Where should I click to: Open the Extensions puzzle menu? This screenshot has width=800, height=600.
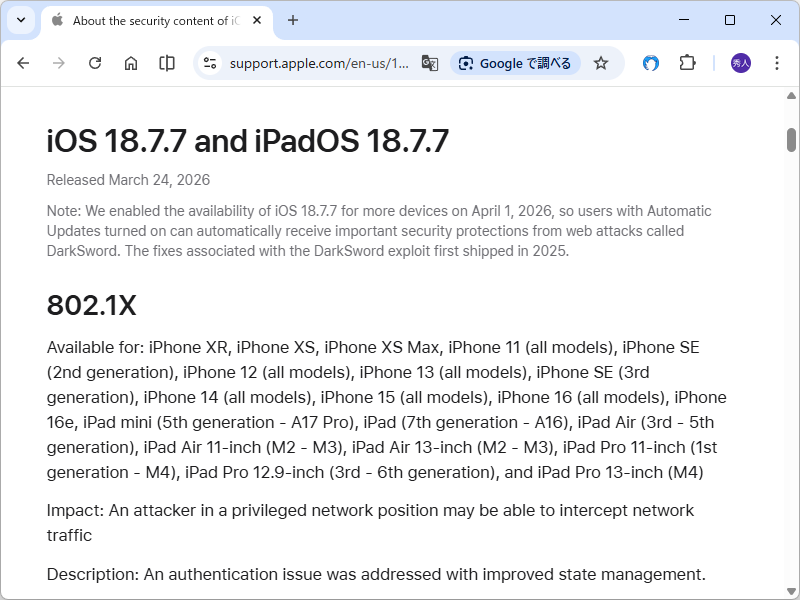(x=687, y=63)
